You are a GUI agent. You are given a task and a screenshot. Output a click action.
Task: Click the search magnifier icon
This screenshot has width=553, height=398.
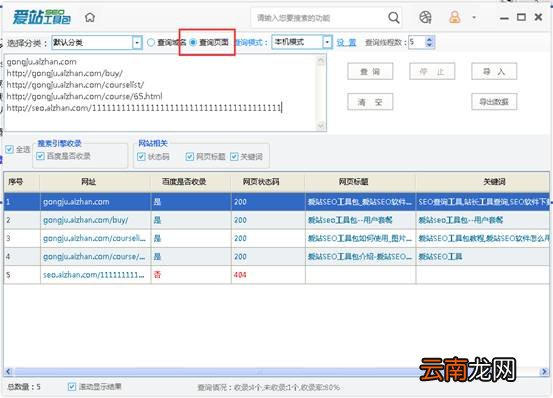pos(394,17)
